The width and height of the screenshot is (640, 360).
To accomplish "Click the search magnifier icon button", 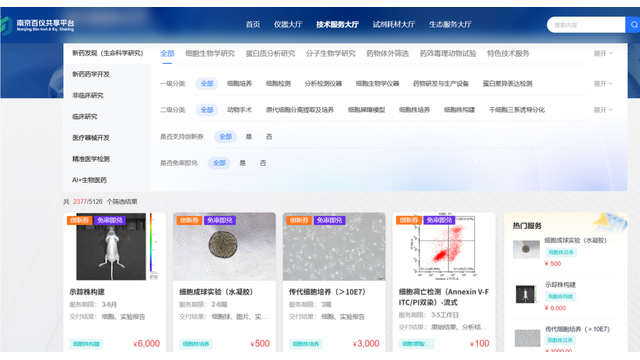I will pos(633,25).
